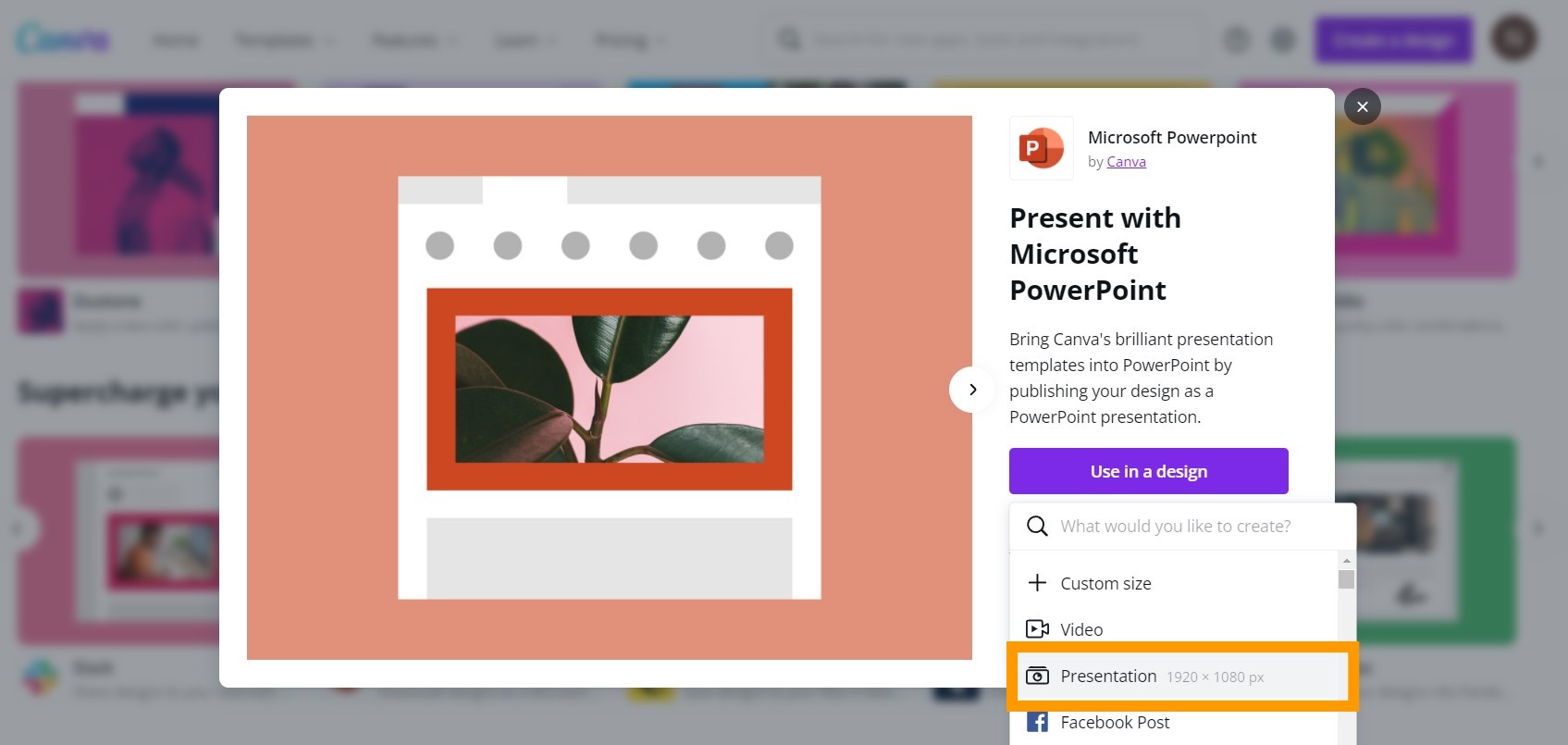Click the search magnifier icon in dropdown
Image resolution: width=1568 pixels, height=745 pixels.
point(1037,526)
